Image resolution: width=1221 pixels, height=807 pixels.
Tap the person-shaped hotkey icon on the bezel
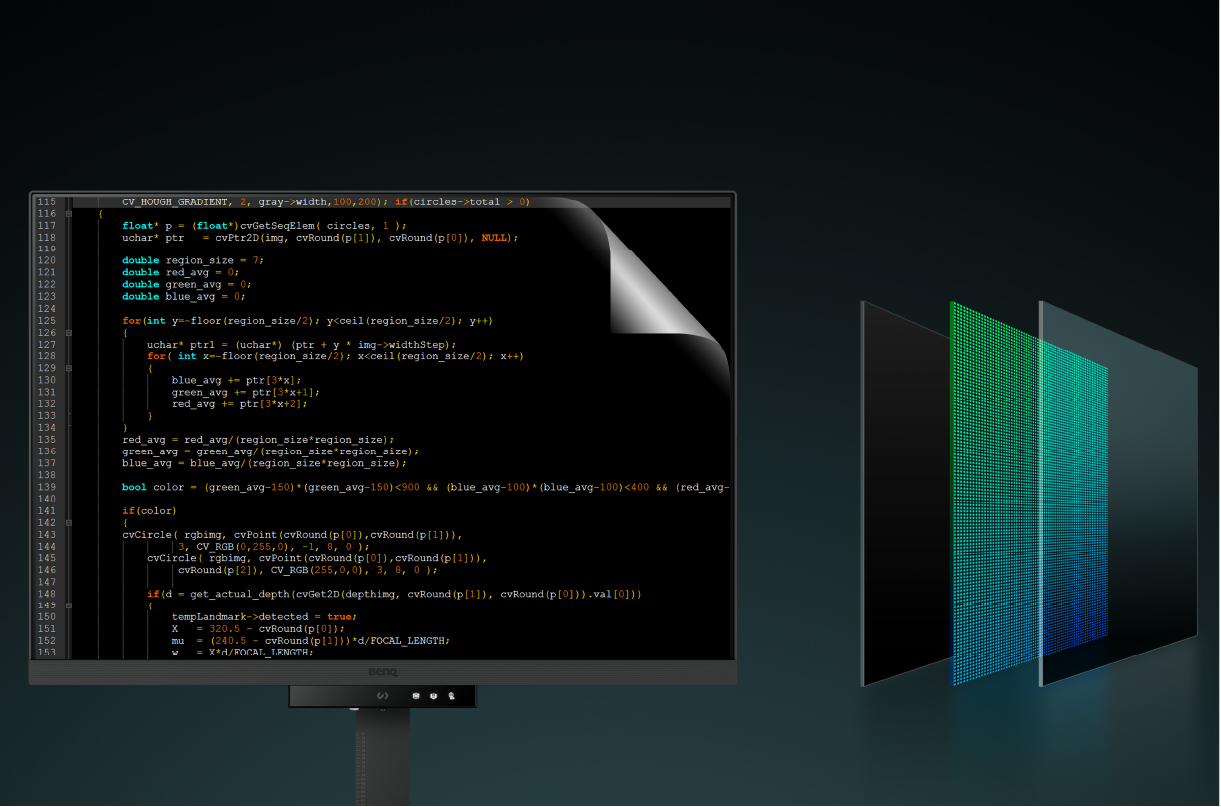coord(452,696)
